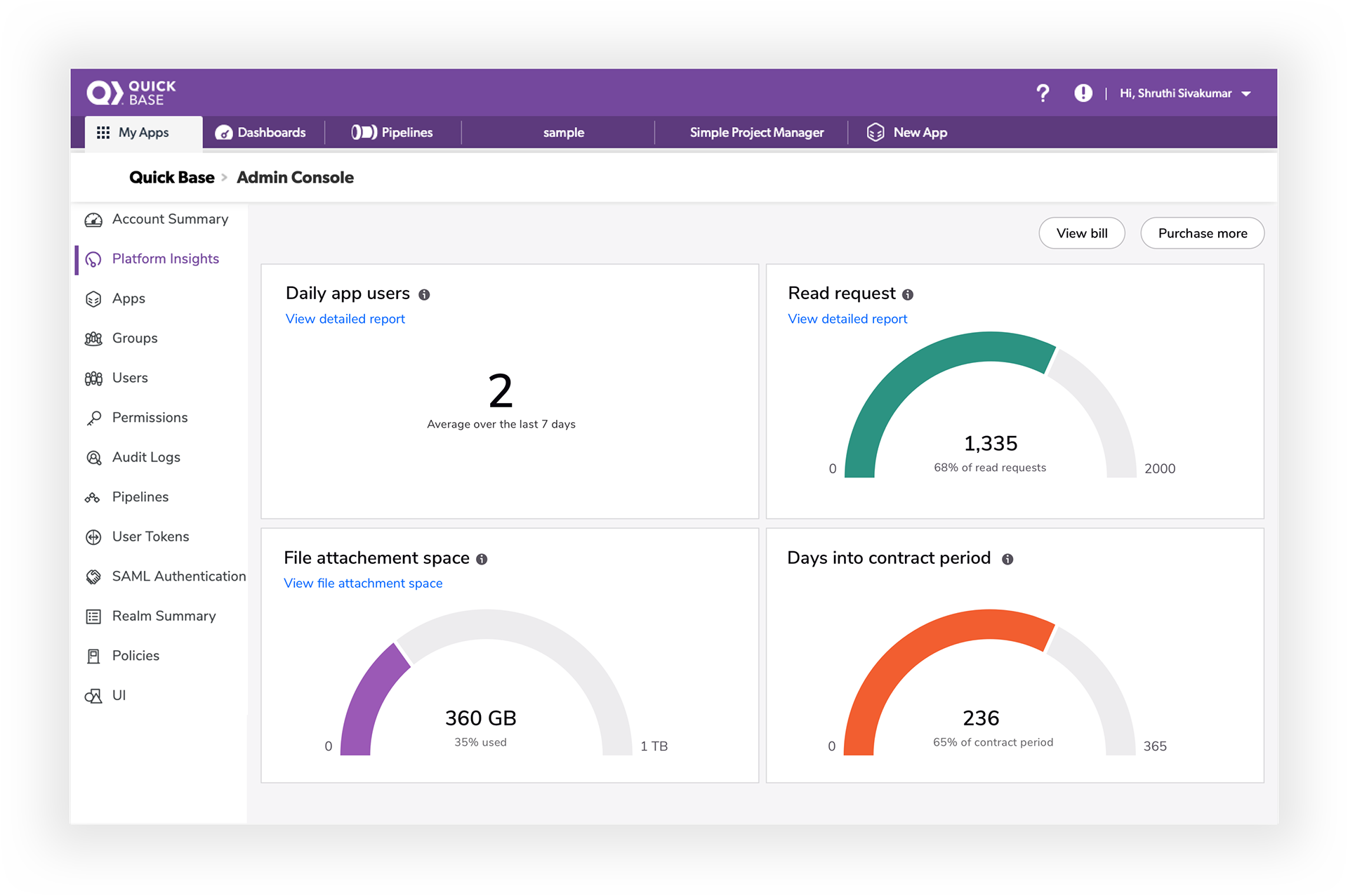Go to Quick Base breadcrumb
The width and height of the screenshot is (1348, 896).
tap(172, 178)
